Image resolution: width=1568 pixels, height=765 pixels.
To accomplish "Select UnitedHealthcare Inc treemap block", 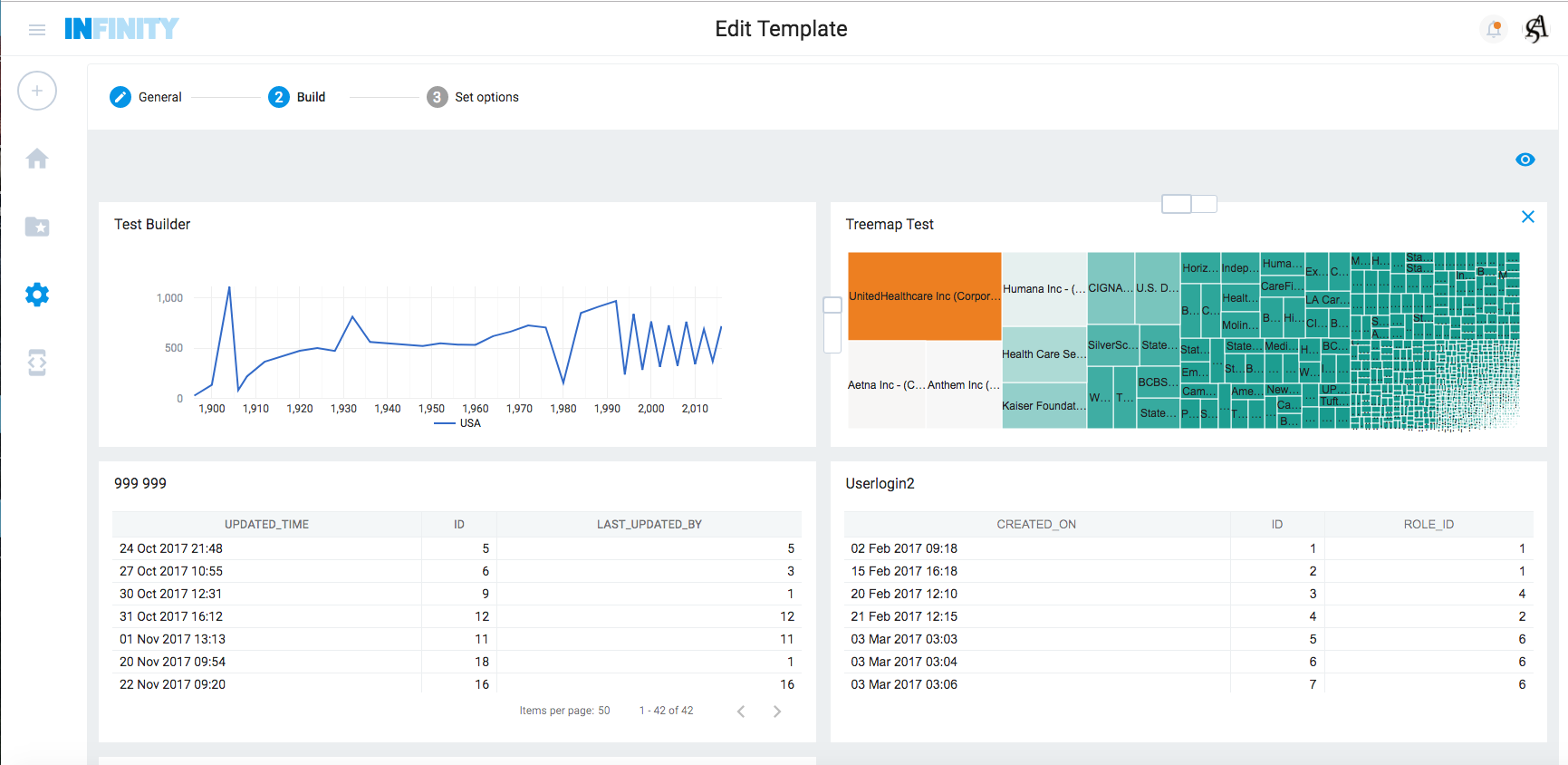I will click(925, 296).
